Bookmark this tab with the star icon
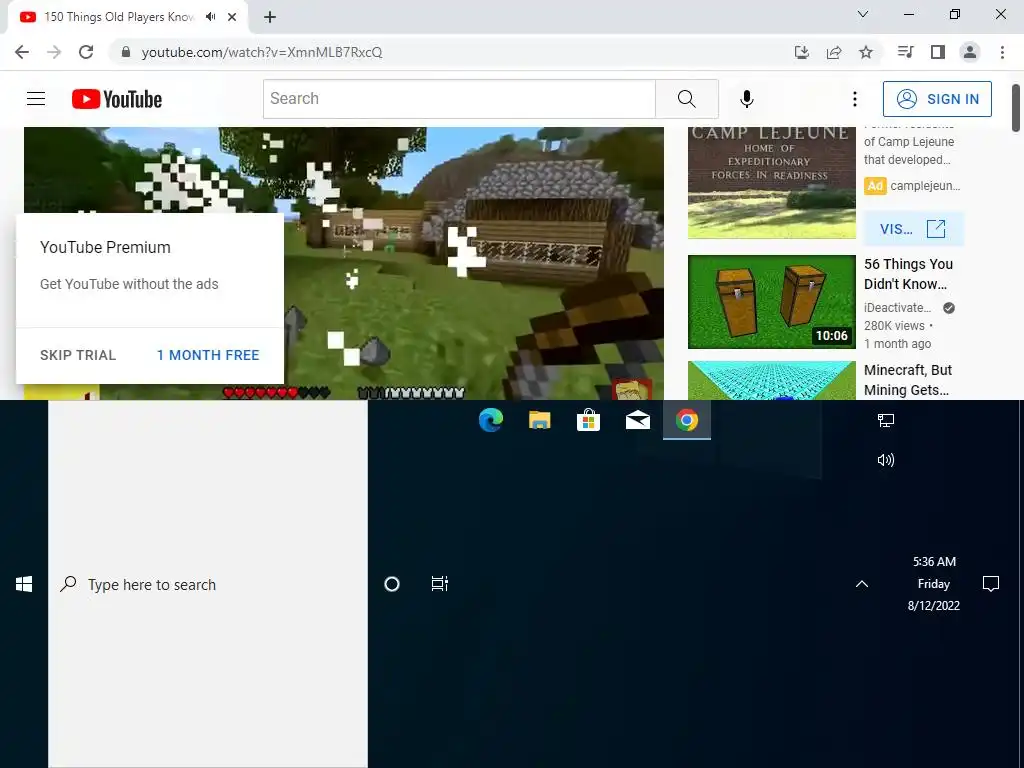 pyautogui.click(x=866, y=52)
